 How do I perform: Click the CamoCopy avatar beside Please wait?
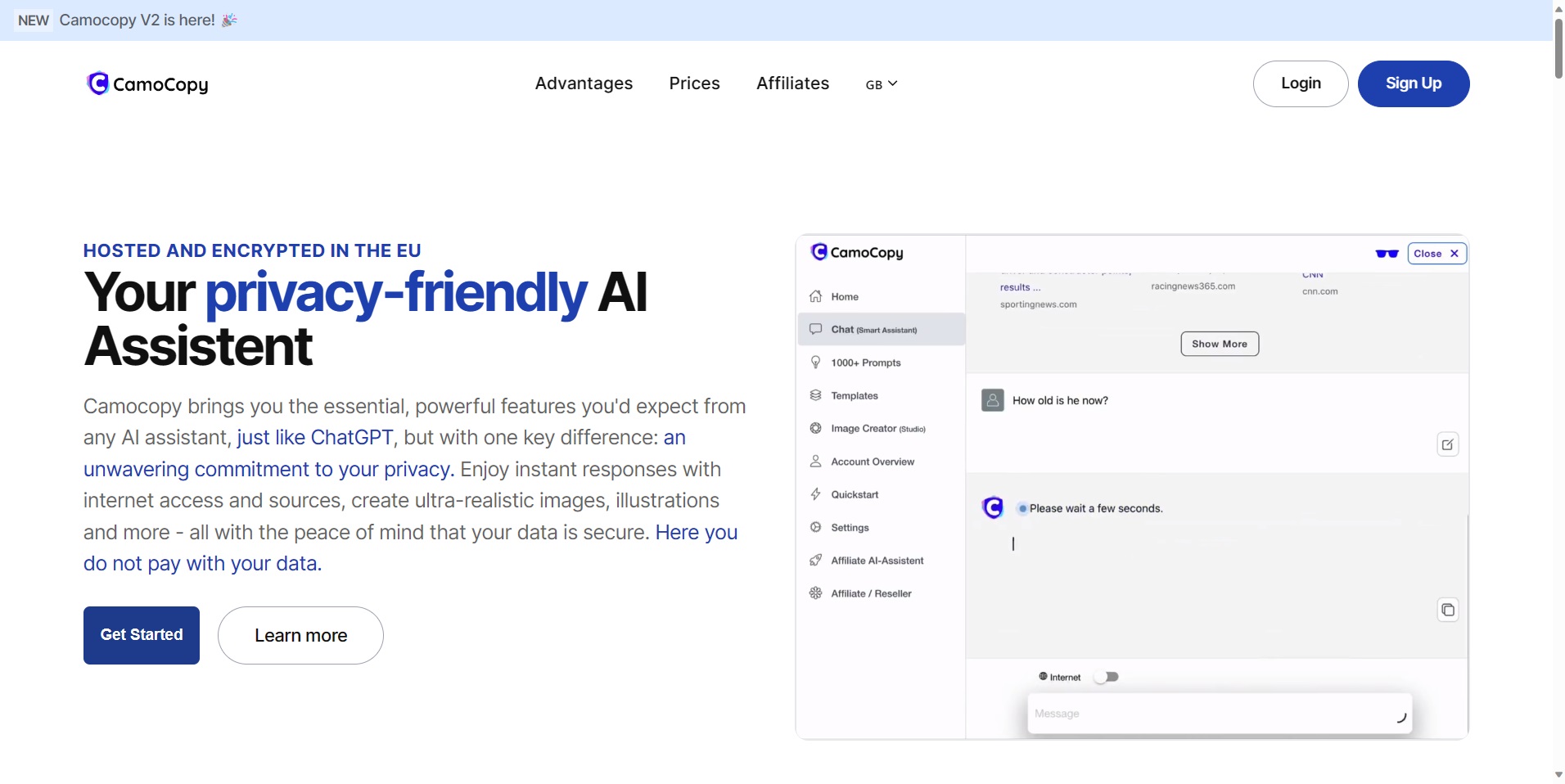coord(993,508)
